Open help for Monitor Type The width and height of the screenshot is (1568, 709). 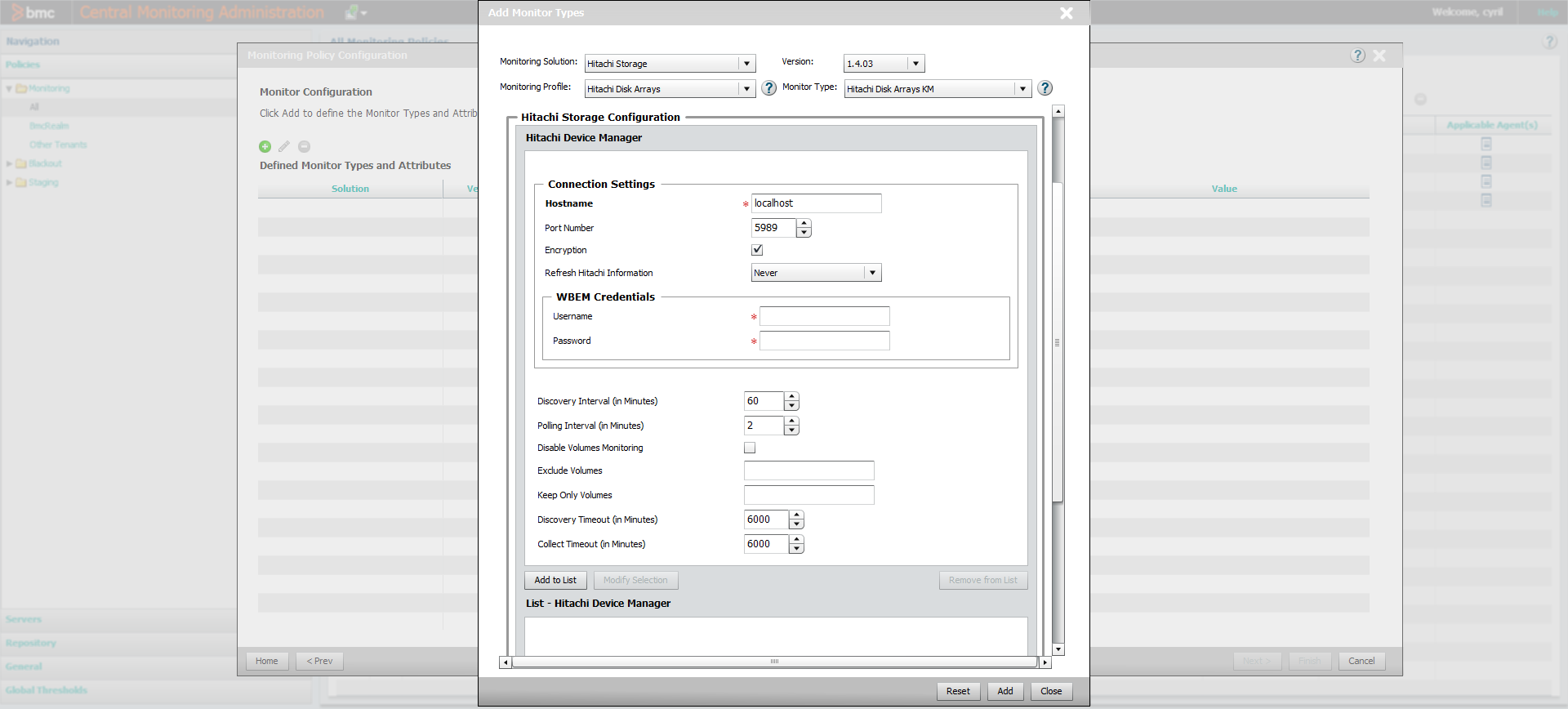[x=1045, y=88]
